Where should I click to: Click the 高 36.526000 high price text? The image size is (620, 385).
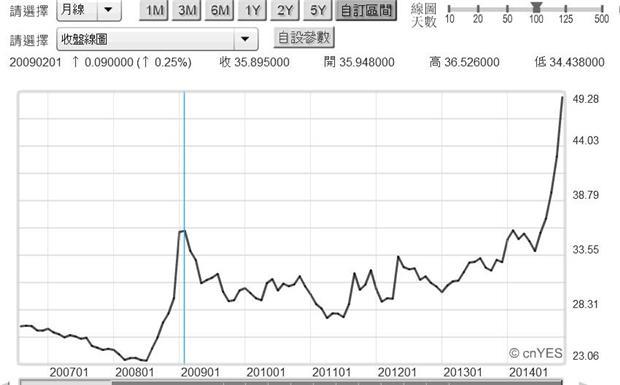464,62
